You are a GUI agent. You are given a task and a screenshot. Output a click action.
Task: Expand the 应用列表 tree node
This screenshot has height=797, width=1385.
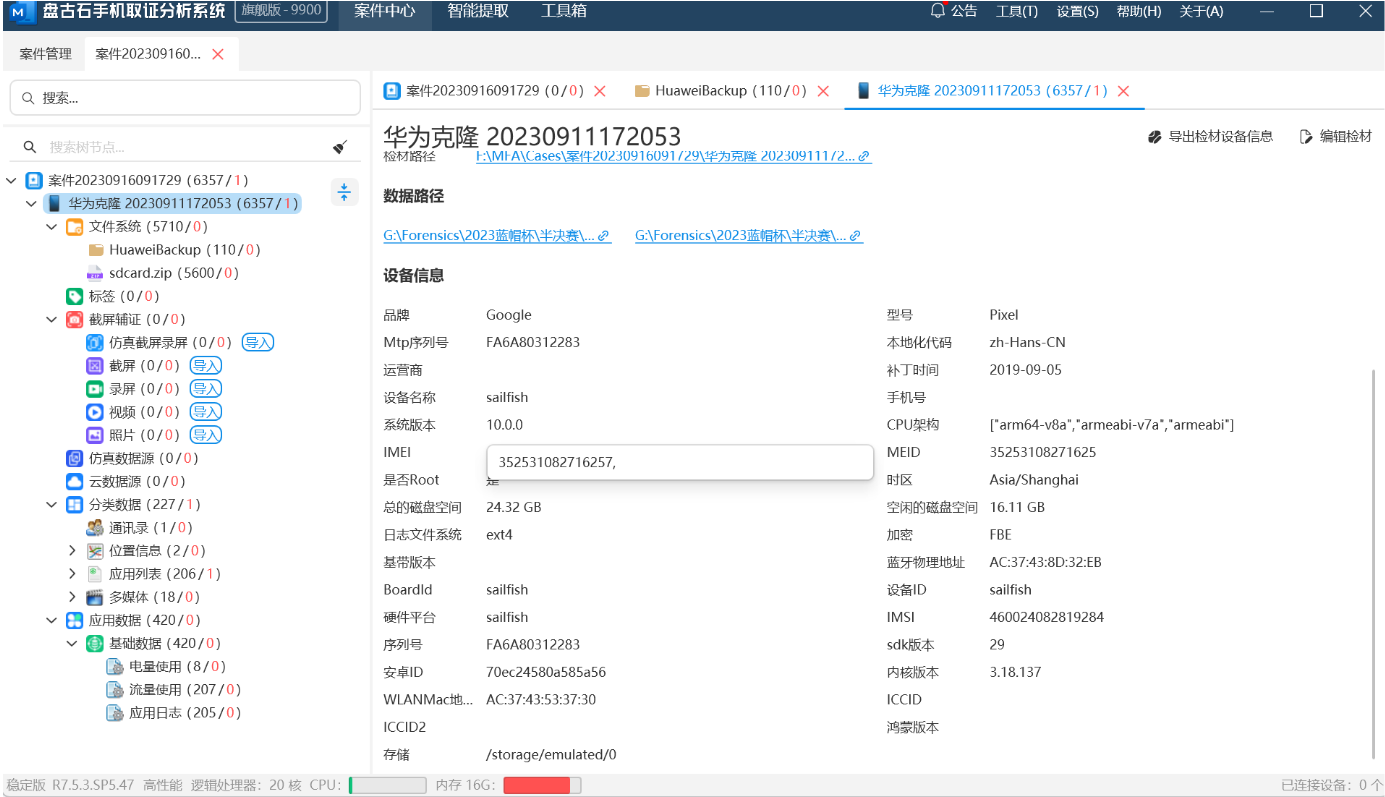[x=72, y=574]
